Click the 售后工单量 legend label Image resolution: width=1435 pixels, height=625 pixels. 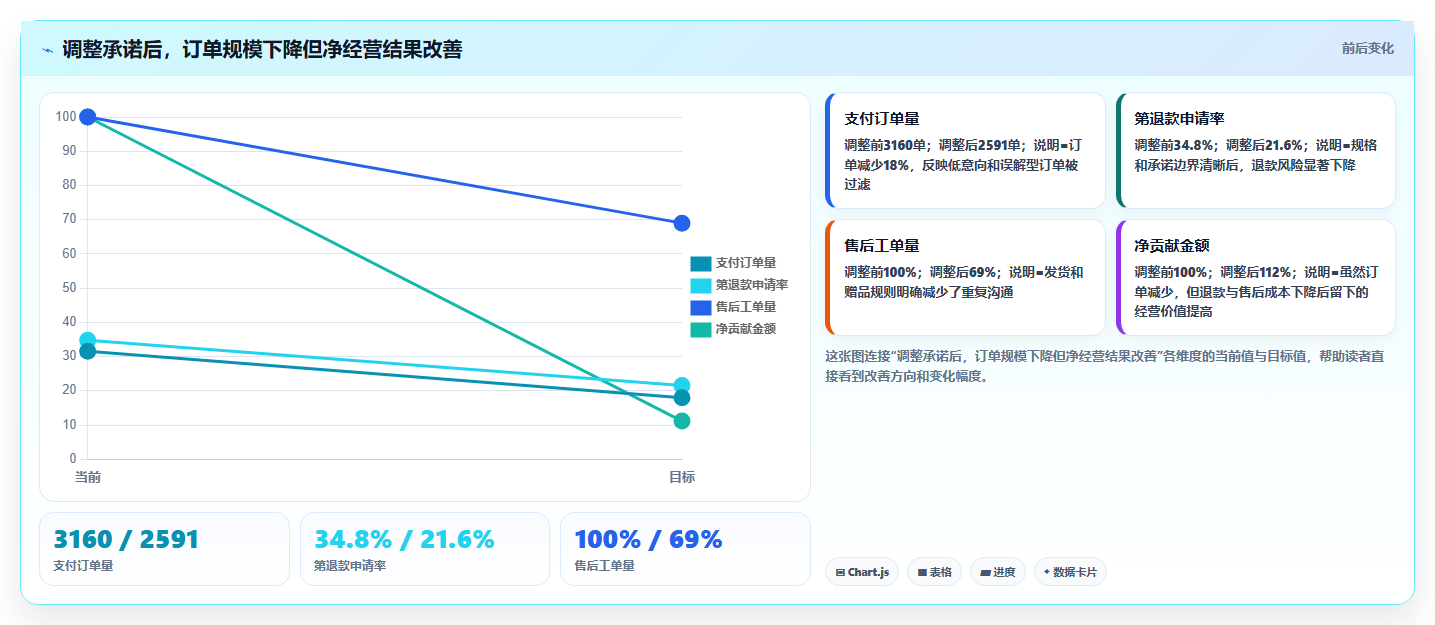[746, 307]
